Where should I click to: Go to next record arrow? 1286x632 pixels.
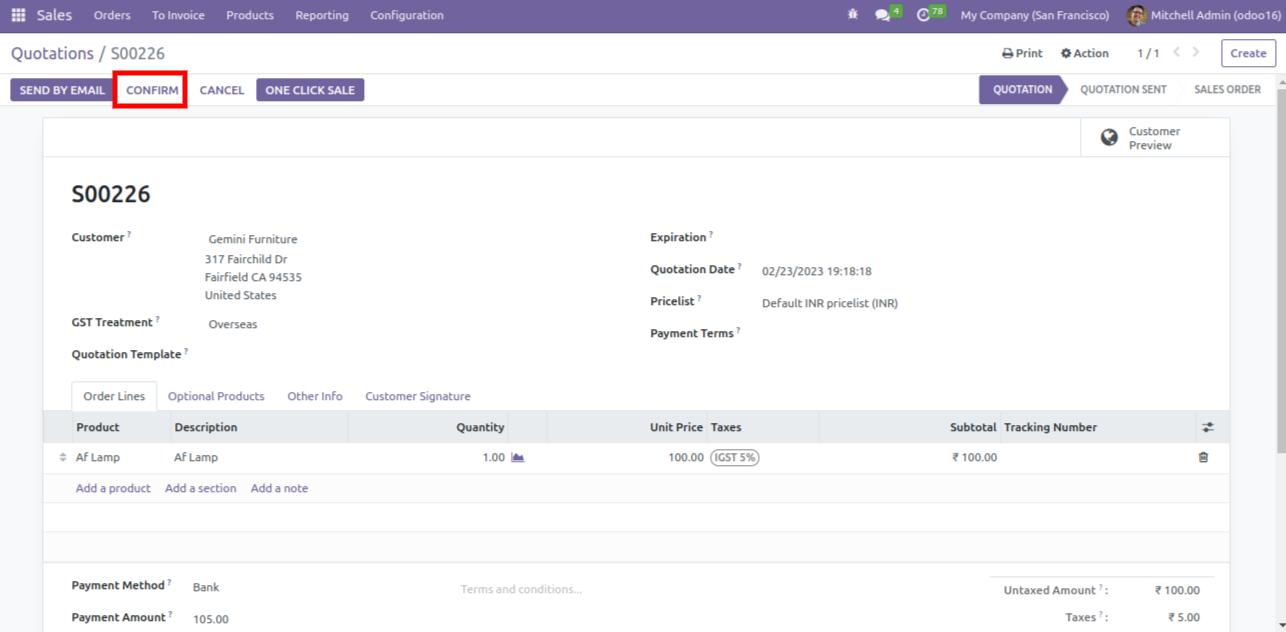click(x=1196, y=53)
